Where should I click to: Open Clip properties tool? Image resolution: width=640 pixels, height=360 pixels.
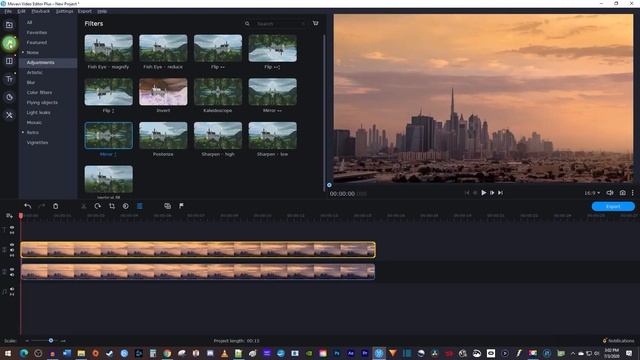(x=140, y=206)
